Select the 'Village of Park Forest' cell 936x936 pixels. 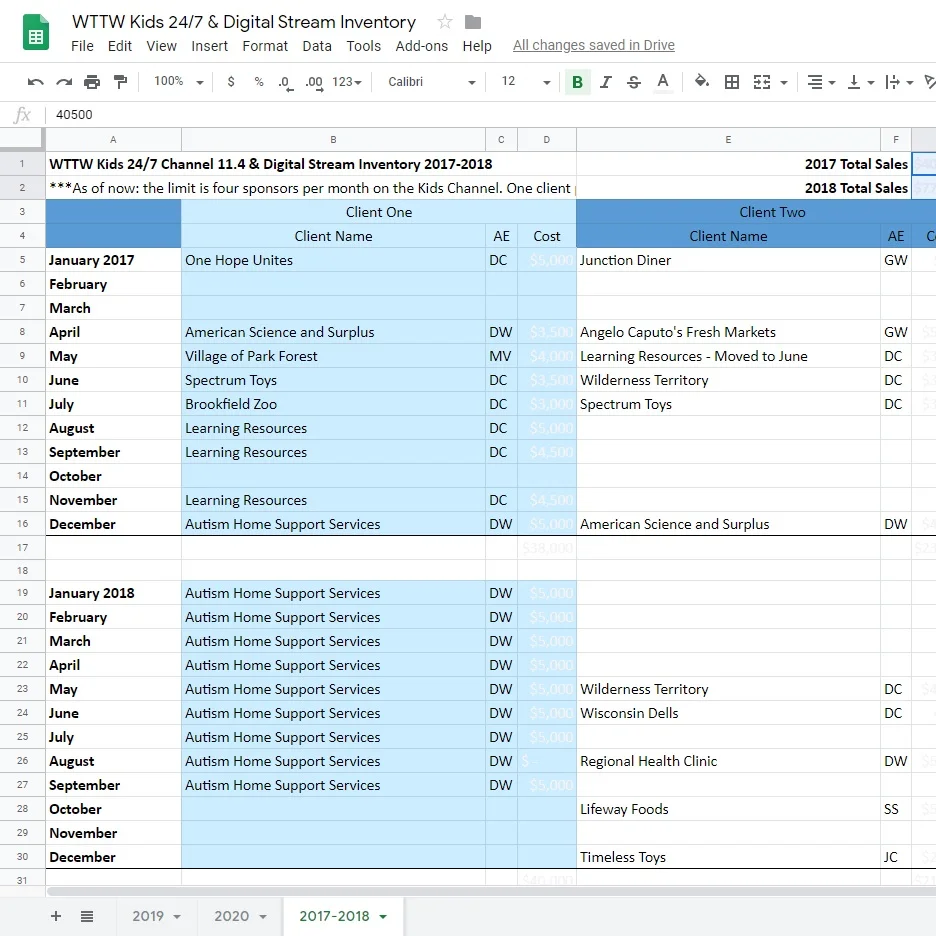tap(333, 356)
